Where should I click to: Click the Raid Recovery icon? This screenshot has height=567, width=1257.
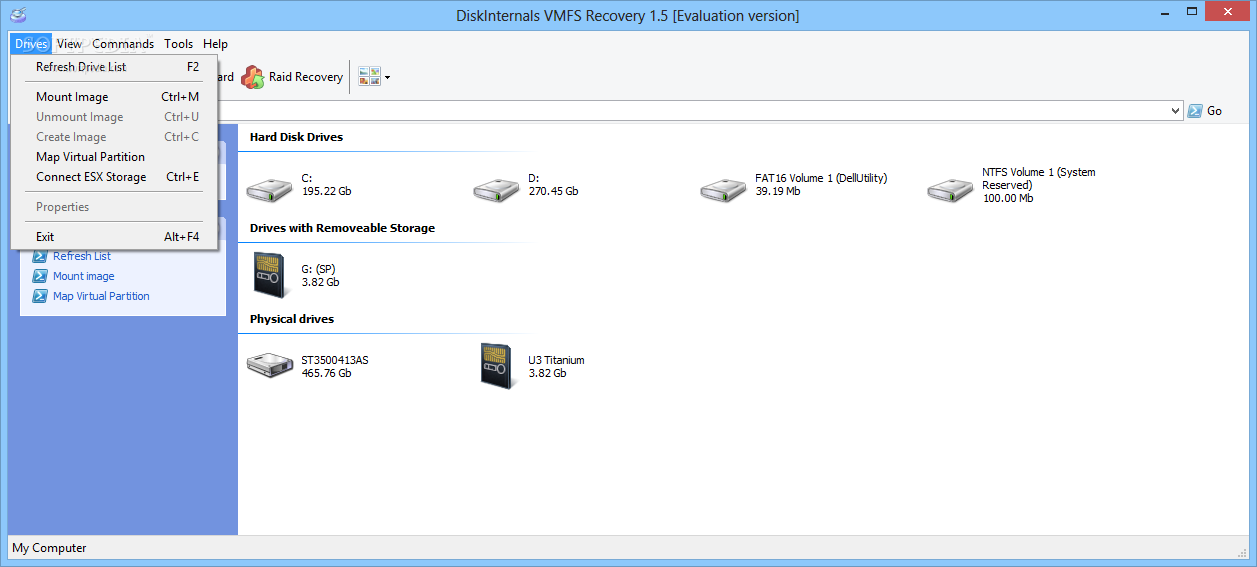pyautogui.click(x=253, y=77)
